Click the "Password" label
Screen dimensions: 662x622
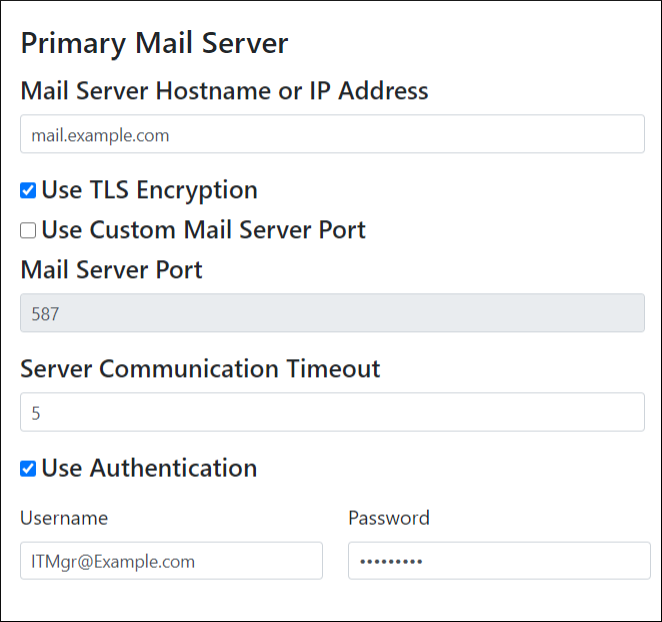pos(389,518)
